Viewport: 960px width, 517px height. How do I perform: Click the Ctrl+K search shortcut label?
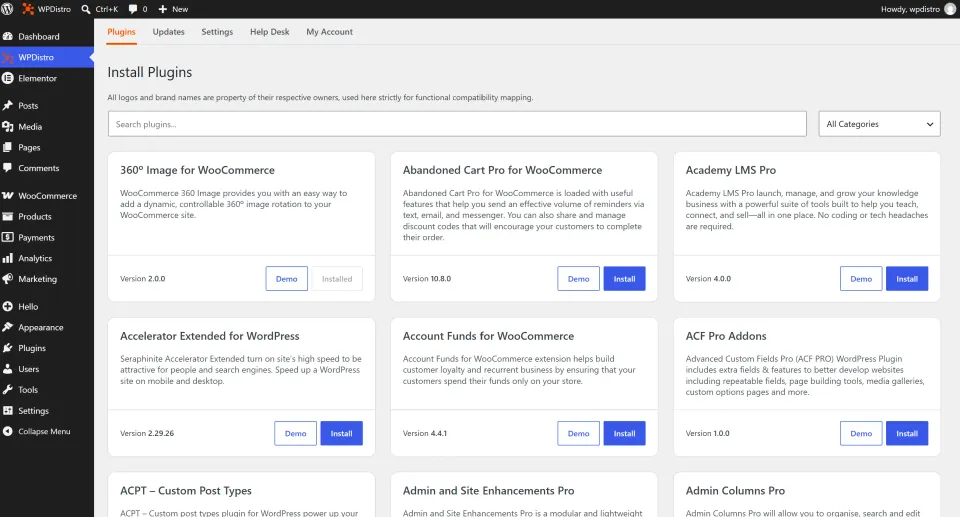107,9
